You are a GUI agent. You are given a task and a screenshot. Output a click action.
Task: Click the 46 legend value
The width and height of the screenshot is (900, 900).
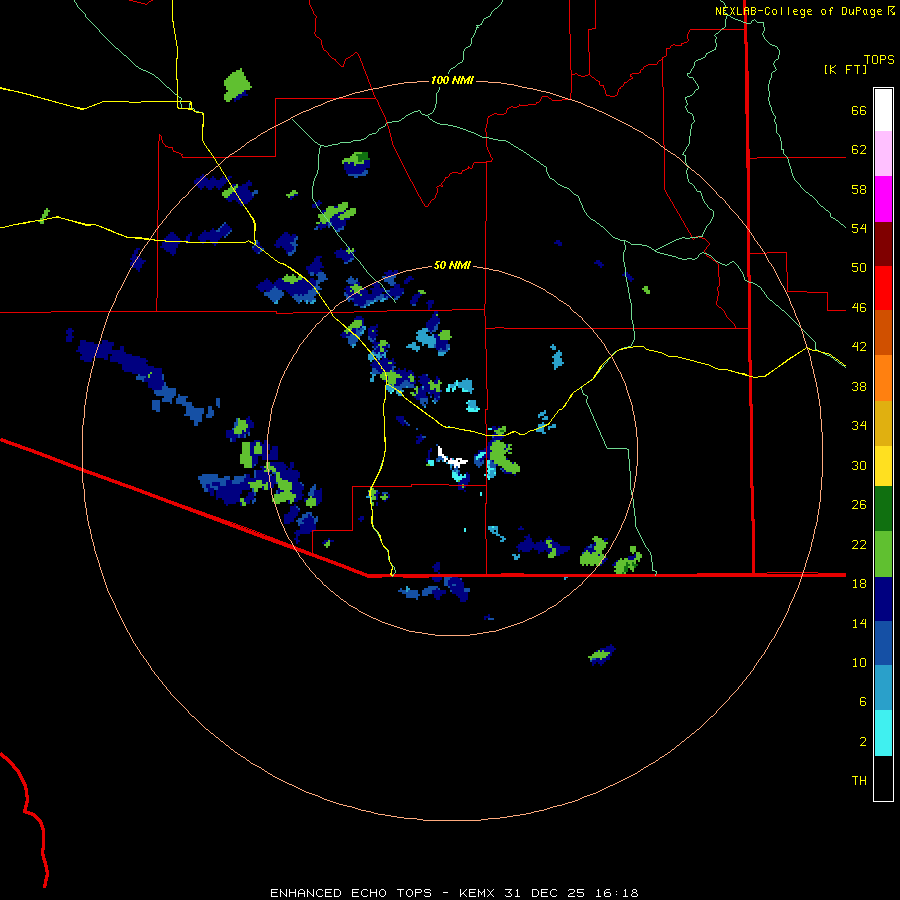[859, 308]
